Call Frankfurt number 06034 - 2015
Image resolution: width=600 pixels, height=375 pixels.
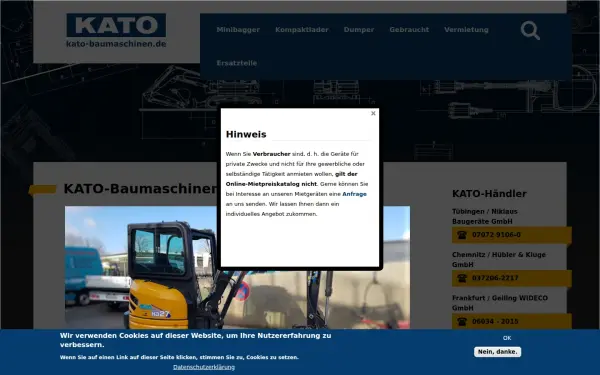click(495, 321)
